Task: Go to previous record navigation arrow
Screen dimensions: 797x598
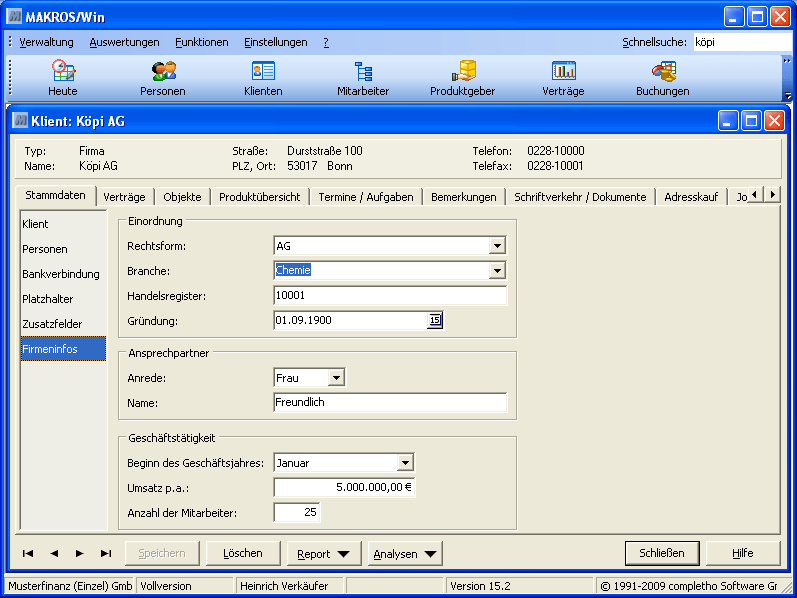Action: pos(54,553)
